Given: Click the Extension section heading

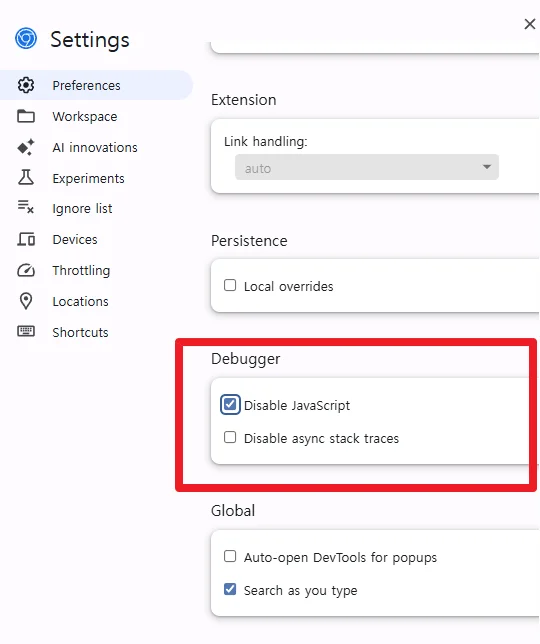Looking at the screenshot, I should coord(244,100).
